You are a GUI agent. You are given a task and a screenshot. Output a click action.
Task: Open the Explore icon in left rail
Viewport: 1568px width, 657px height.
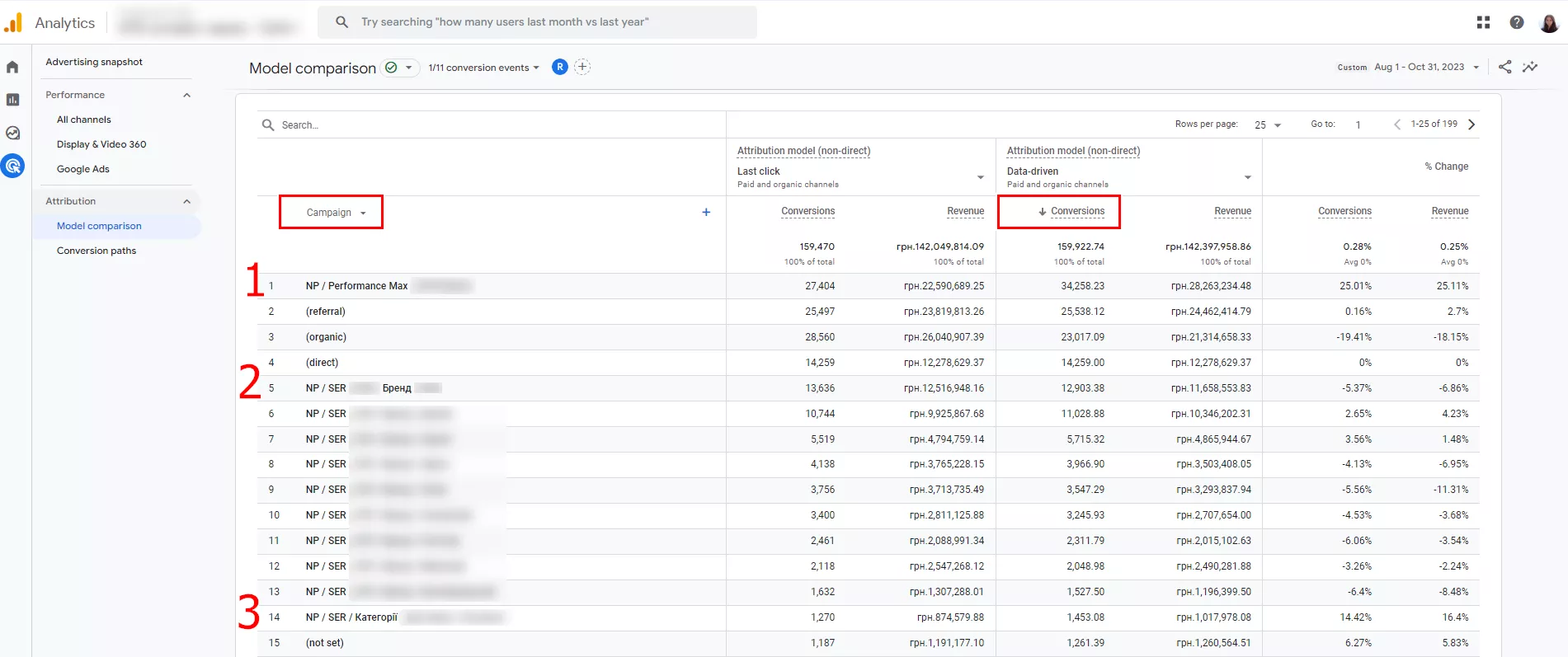(12, 133)
